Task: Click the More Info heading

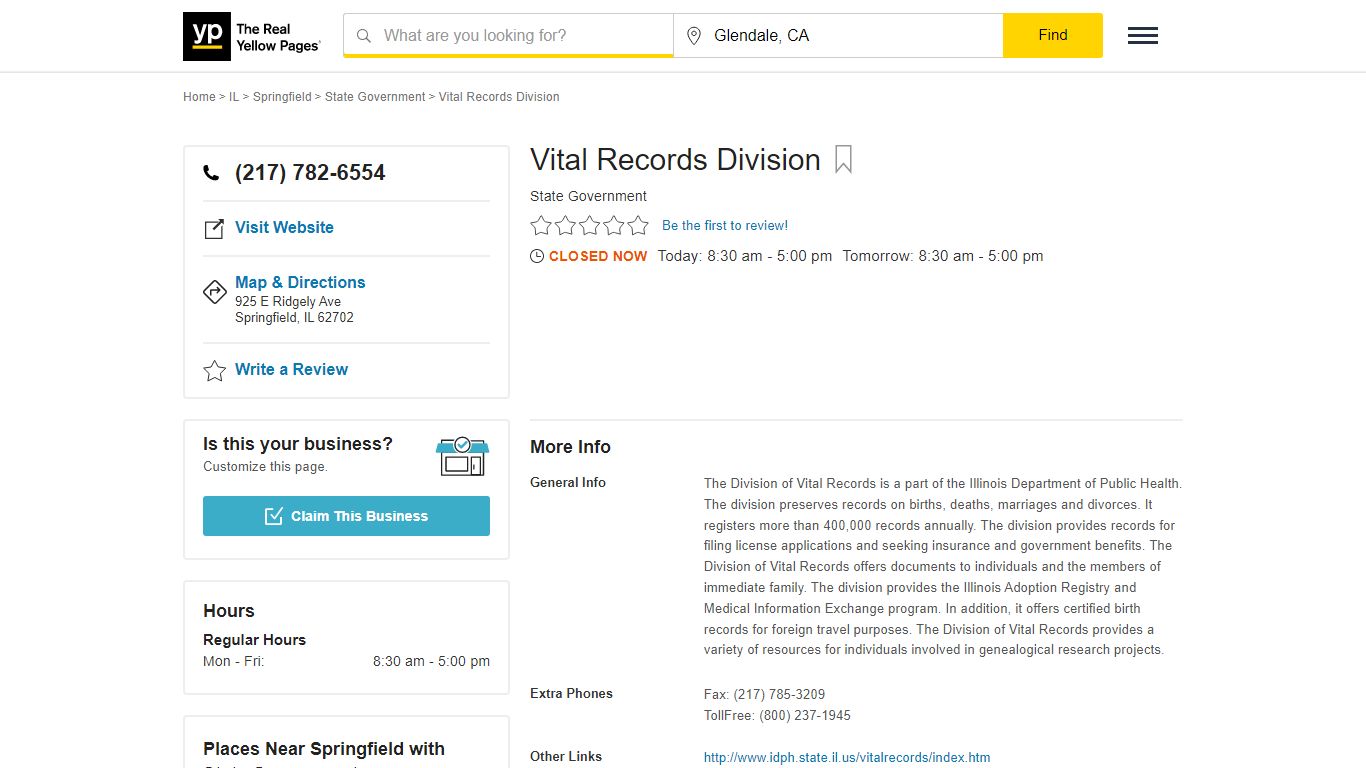Action: click(x=570, y=447)
